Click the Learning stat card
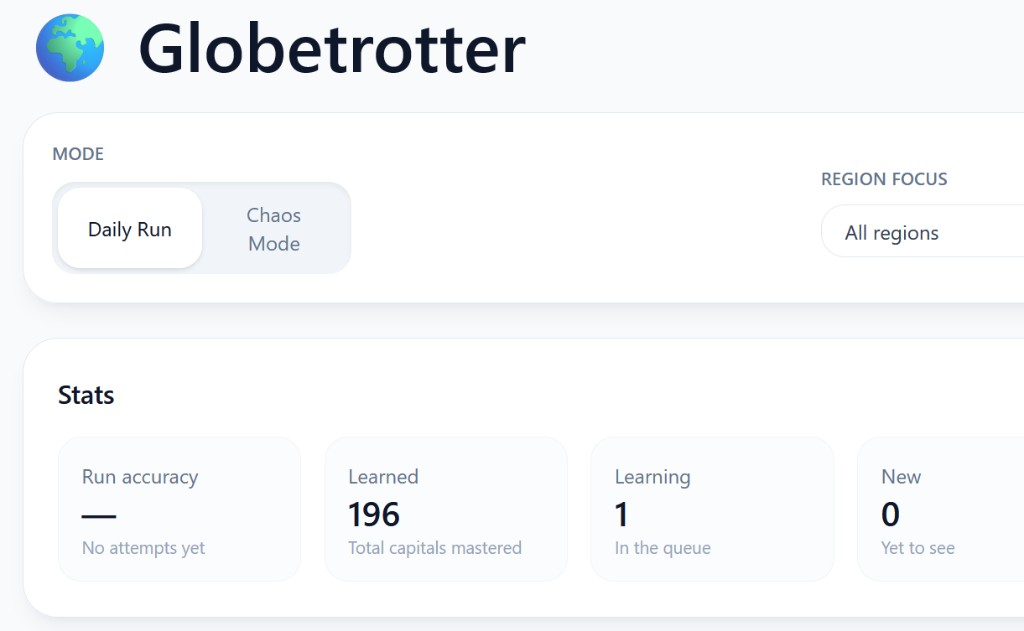Viewport: 1024px width, 631px height. [x=712, y=508]
